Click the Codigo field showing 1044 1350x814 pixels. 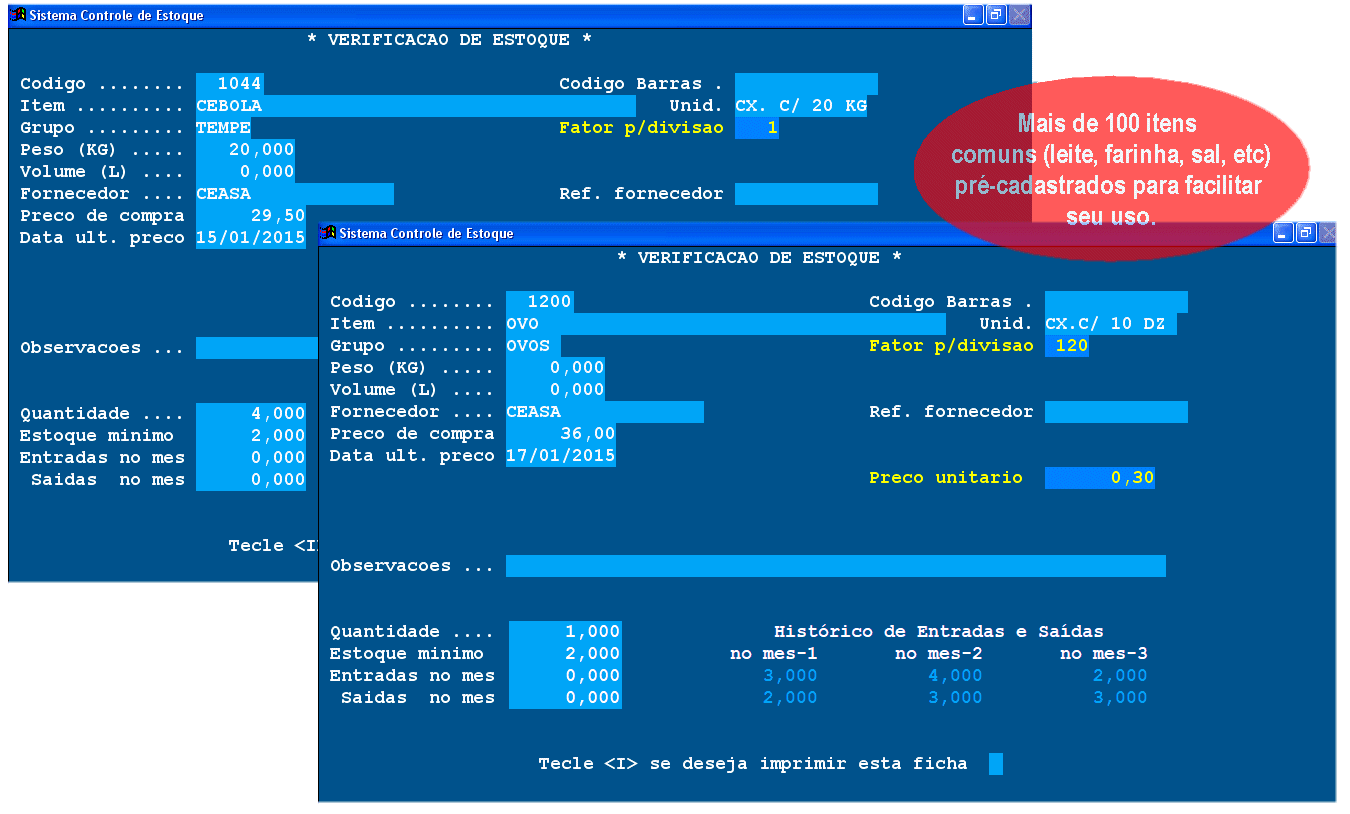(x=230, y=84)
